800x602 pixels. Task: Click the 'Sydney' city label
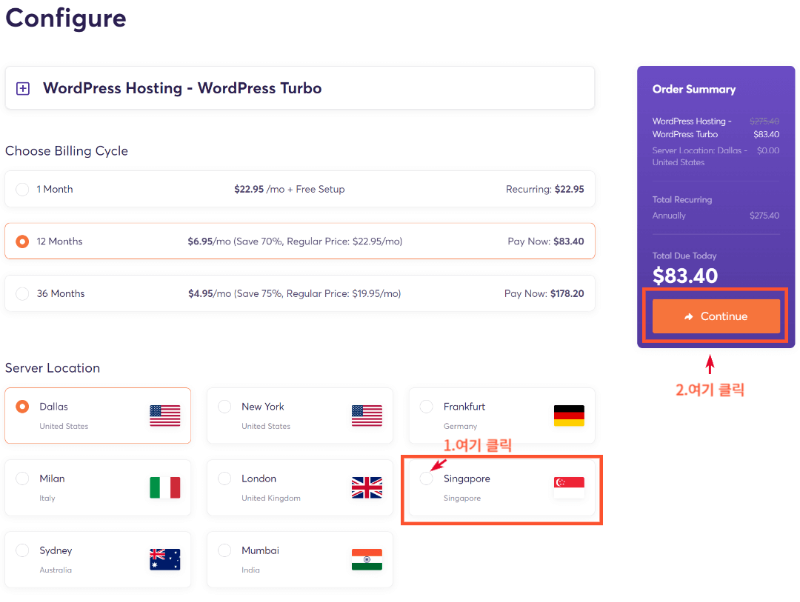(x=56, y=551)
